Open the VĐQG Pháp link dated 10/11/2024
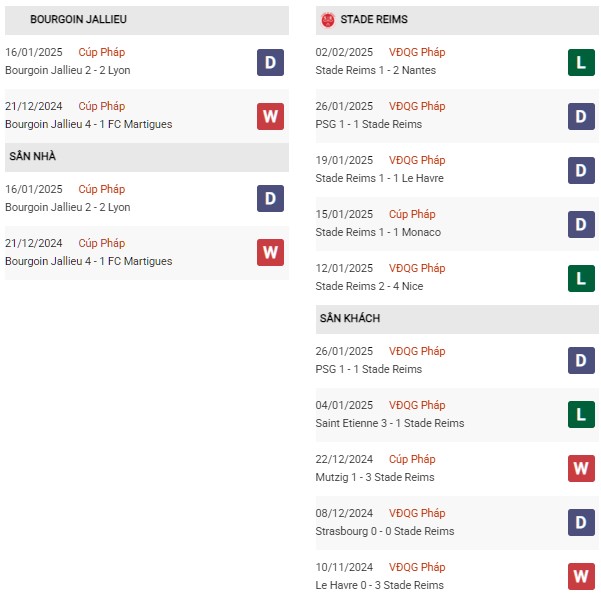 pyautogui.click(x=417, y=567)
